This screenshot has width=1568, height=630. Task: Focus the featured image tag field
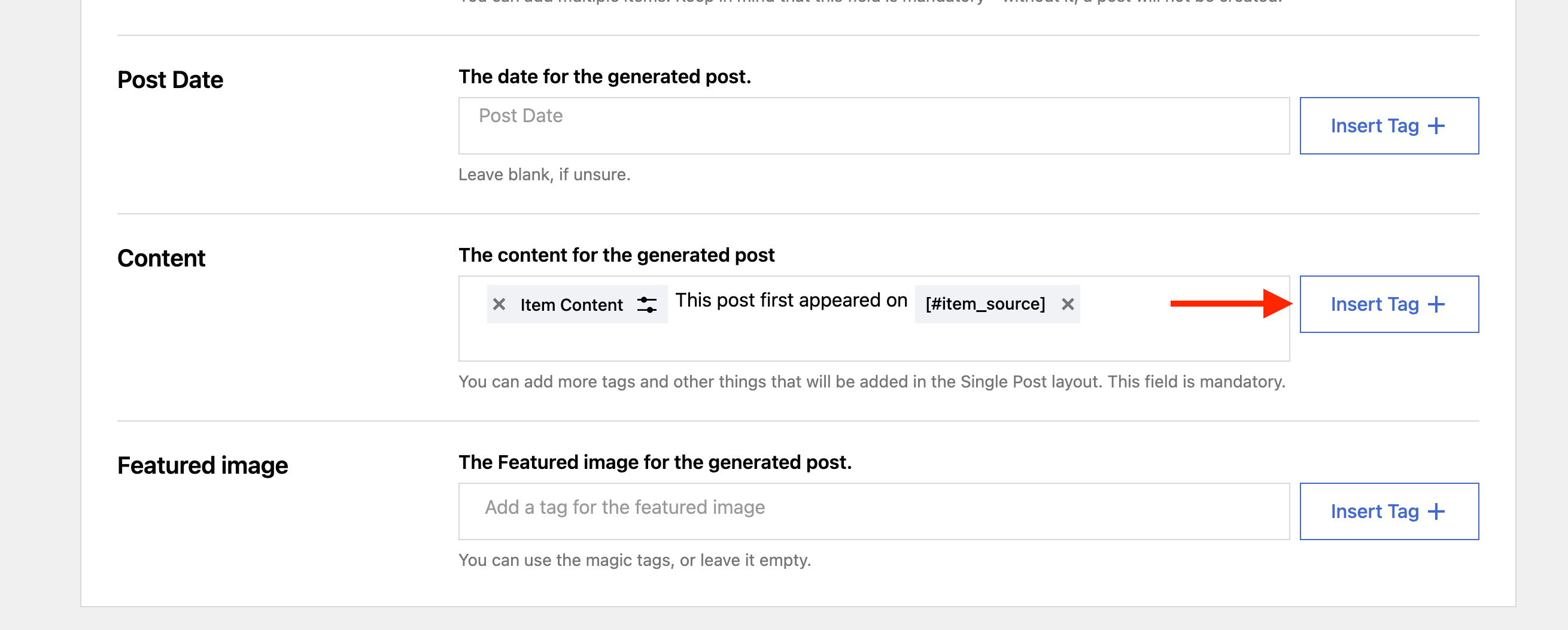pos(874,511)
